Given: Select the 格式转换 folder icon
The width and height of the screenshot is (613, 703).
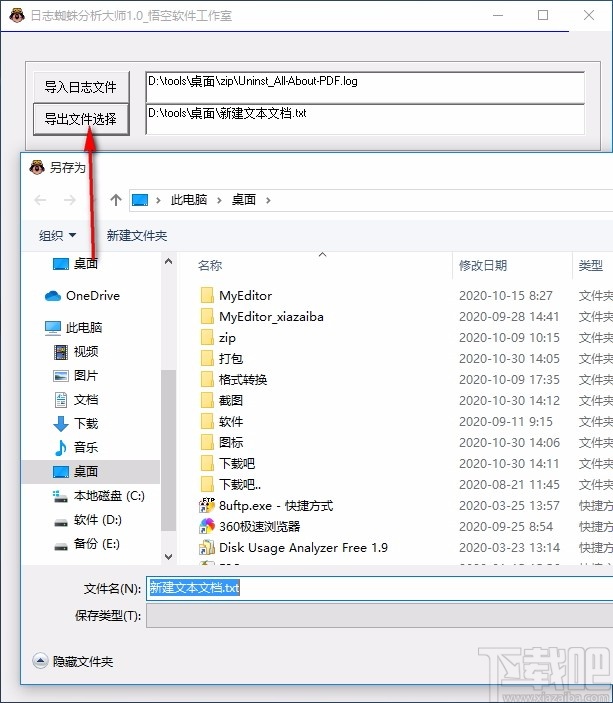Looking at the screenshot, I should tap(207, 380).
